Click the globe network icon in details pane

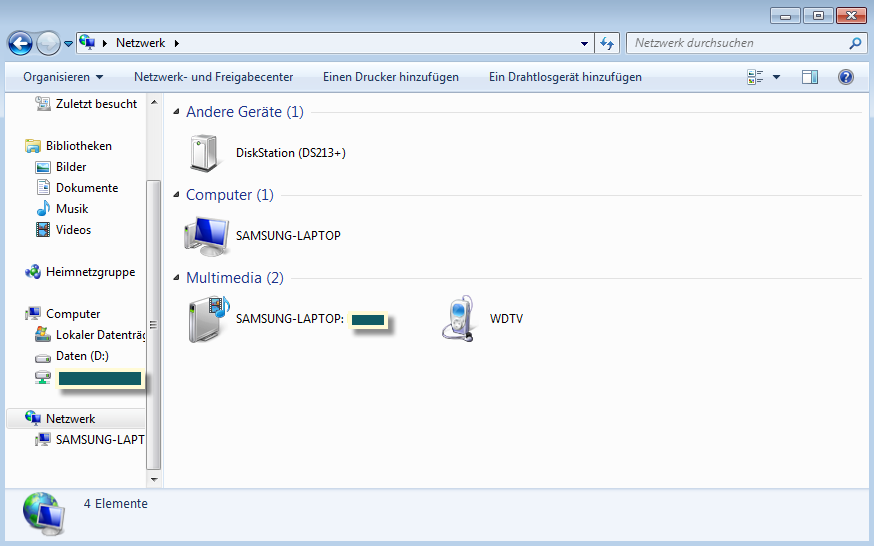click(45, 514)
